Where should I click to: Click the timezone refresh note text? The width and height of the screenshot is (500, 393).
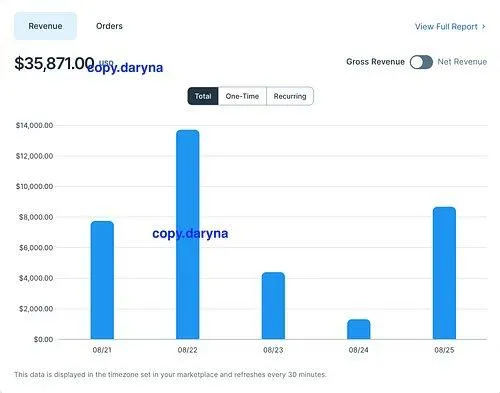click(x=170, y=374)
